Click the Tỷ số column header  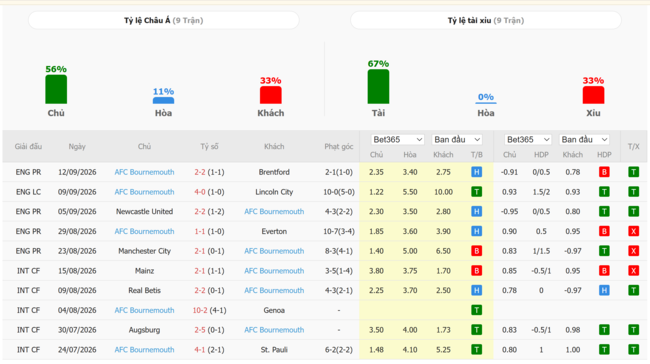pos(209,146)
